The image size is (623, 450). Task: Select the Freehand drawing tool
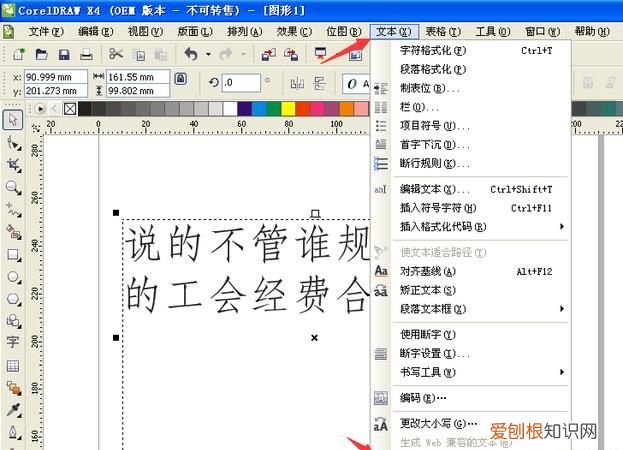[14, 210]
